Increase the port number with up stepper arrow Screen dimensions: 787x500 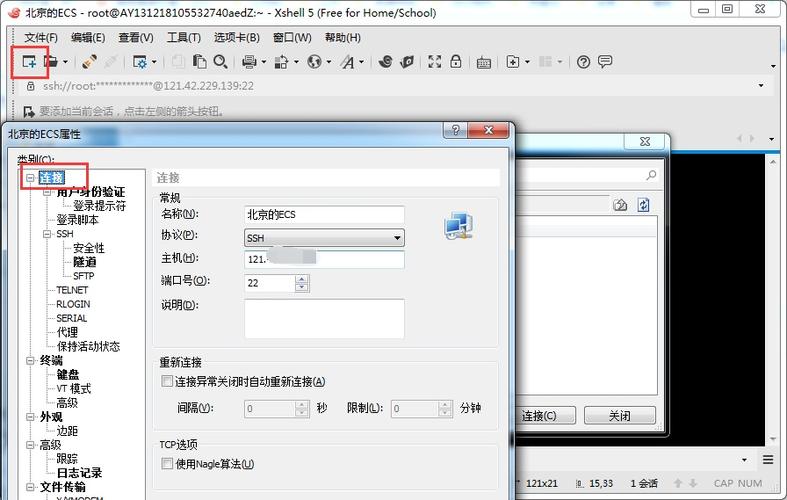click(301, 279)
